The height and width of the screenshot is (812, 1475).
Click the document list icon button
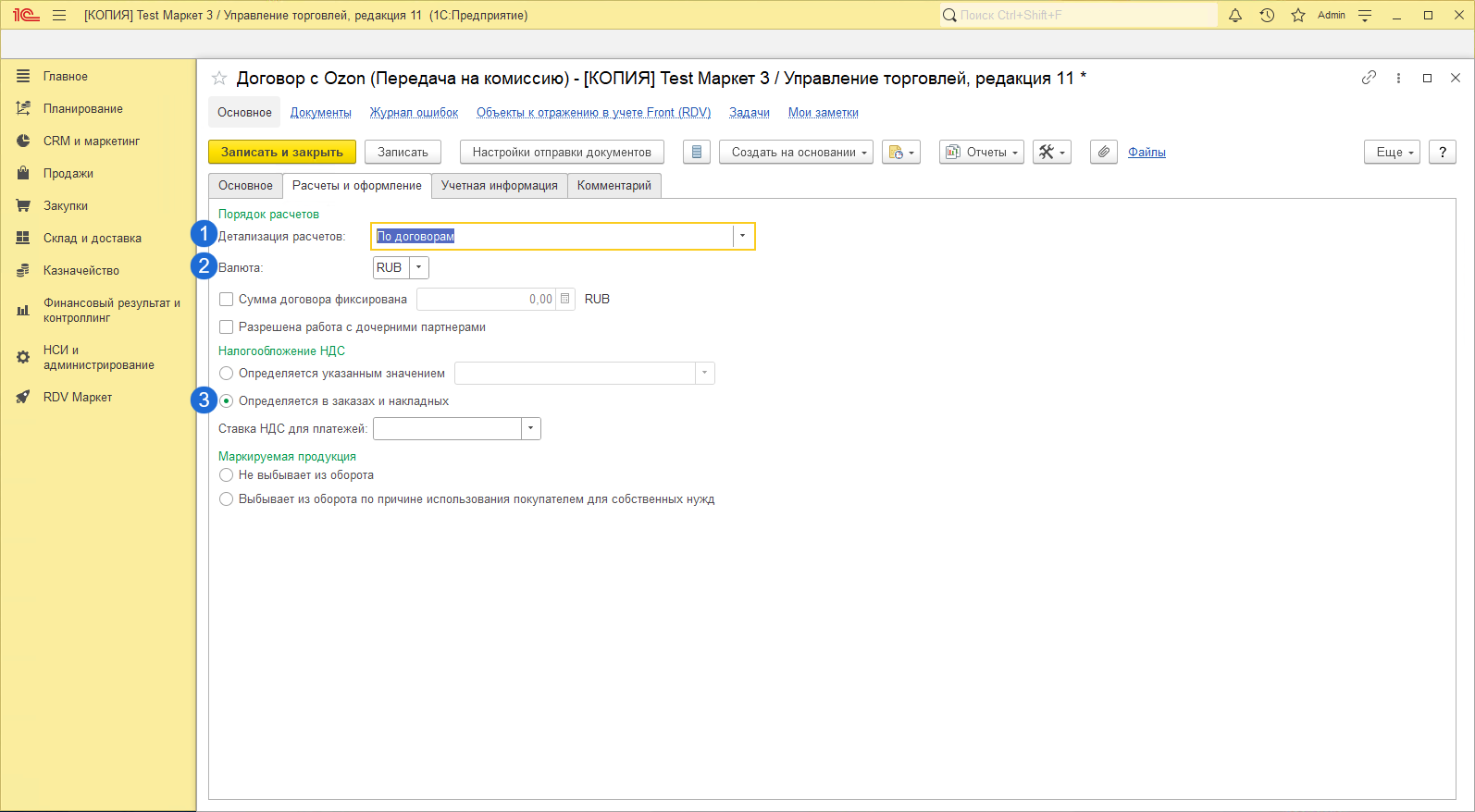coord(697,152)
